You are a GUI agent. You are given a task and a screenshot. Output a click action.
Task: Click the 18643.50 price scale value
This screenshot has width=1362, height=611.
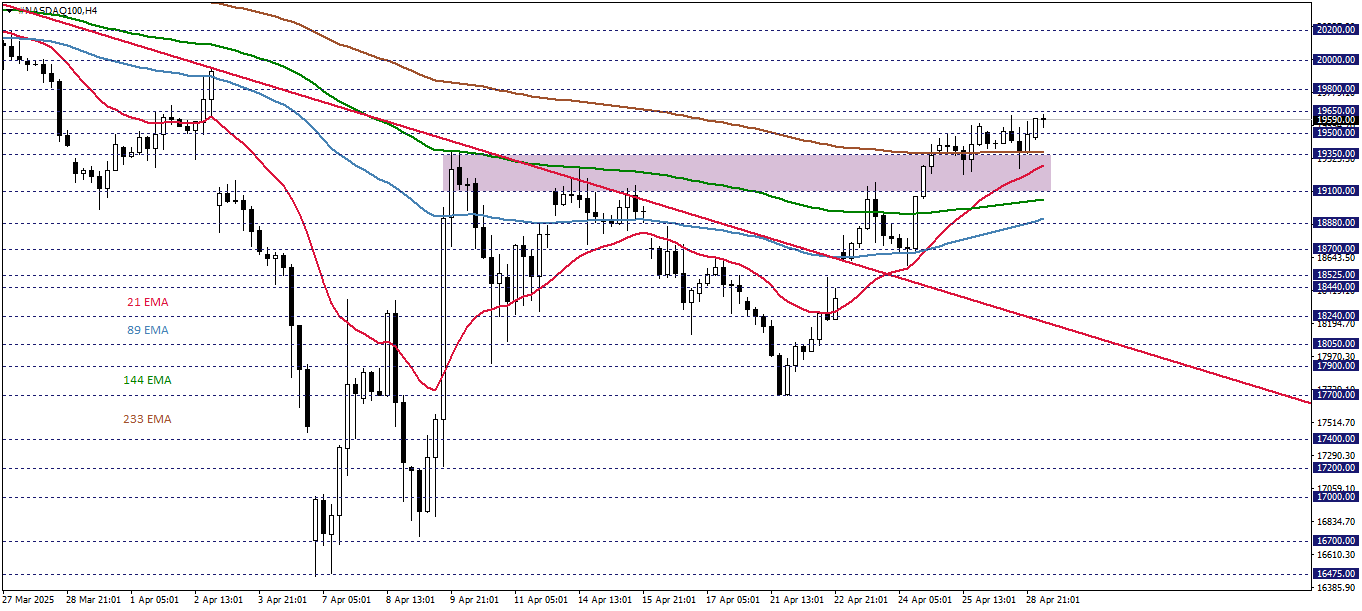coord(1337,259)
